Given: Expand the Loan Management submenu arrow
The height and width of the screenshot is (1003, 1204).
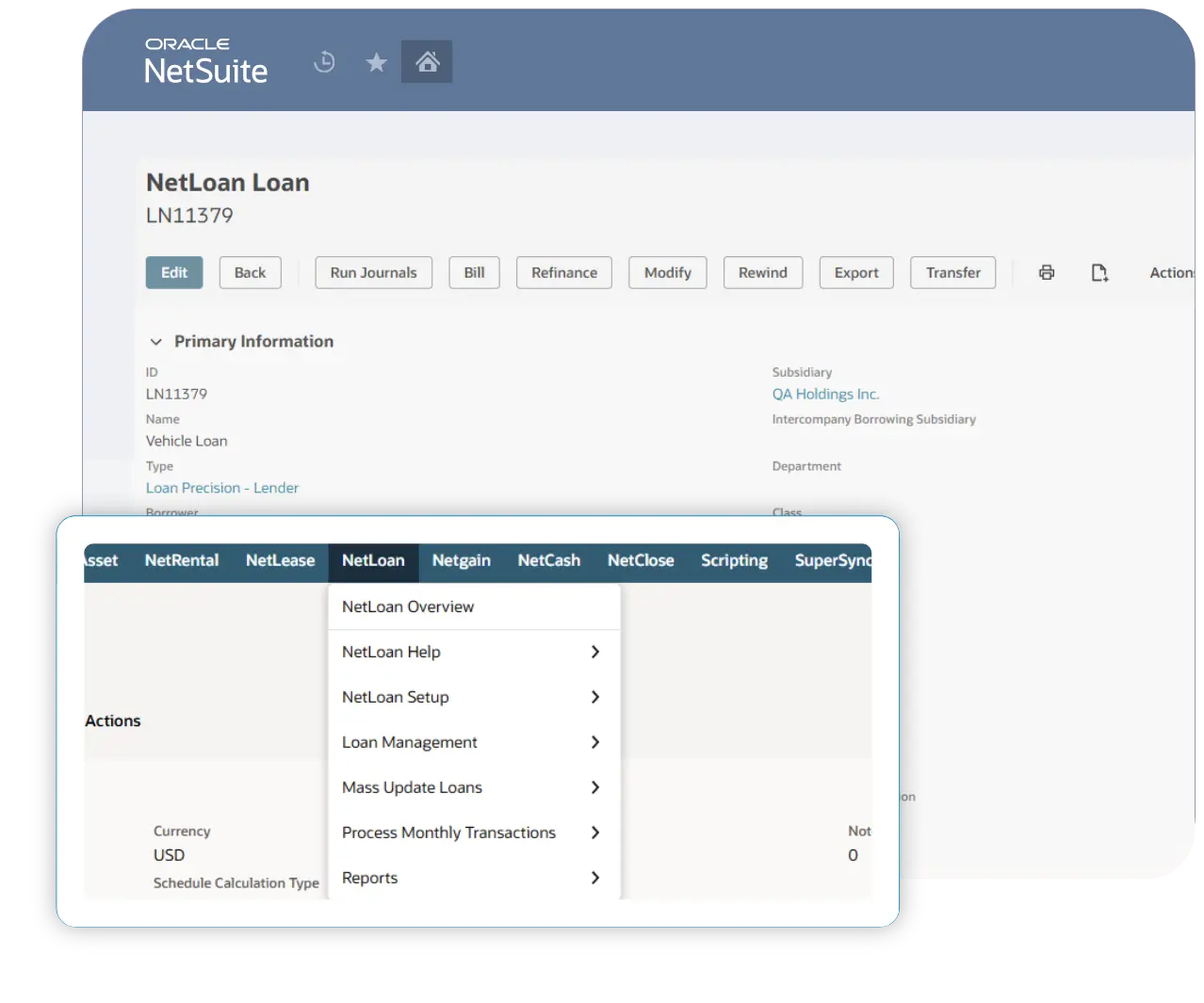Looking at the screenshot, I should [x=595, y=742].
